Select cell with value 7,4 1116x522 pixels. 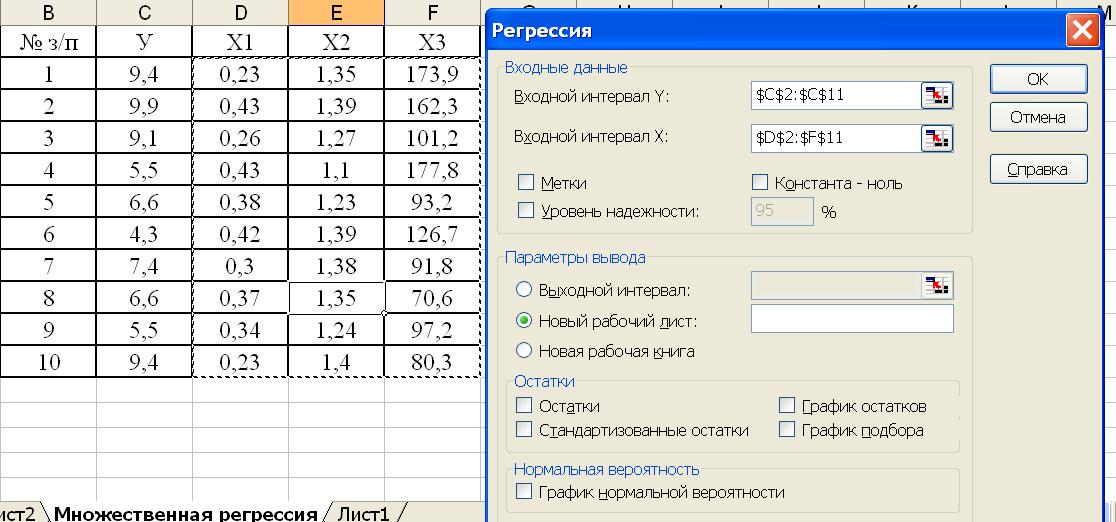click(x=144, y=266)
